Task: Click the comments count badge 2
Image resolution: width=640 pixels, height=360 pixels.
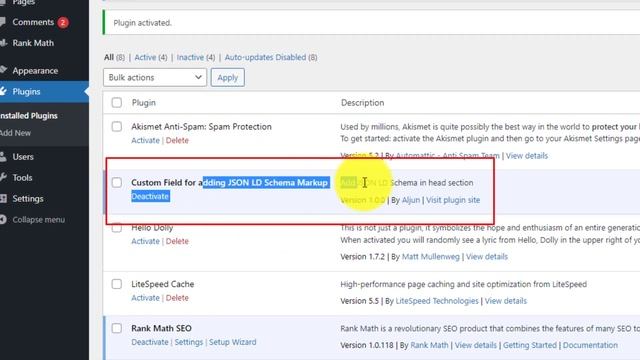Action: click(x=62, y=22)
